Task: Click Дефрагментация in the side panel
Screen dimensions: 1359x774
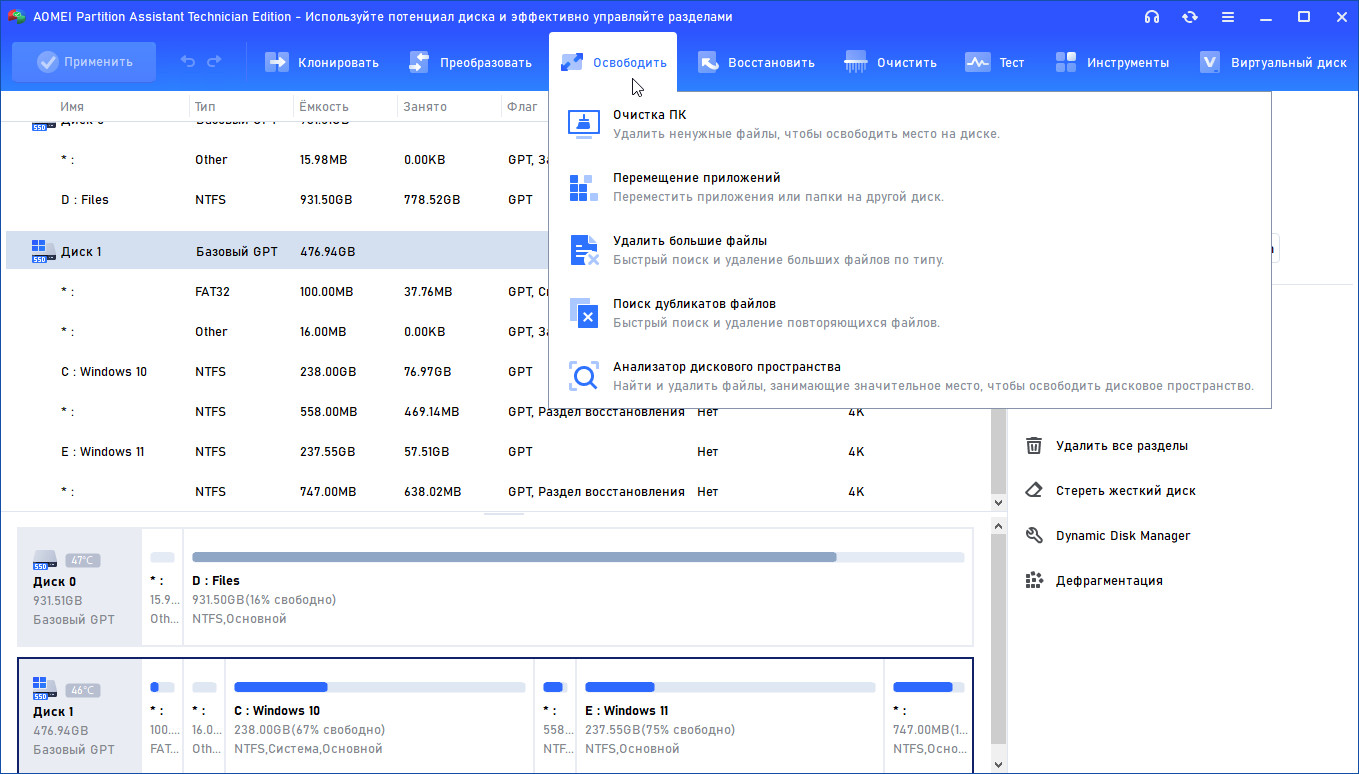Action: click(x=1108, y=581)
